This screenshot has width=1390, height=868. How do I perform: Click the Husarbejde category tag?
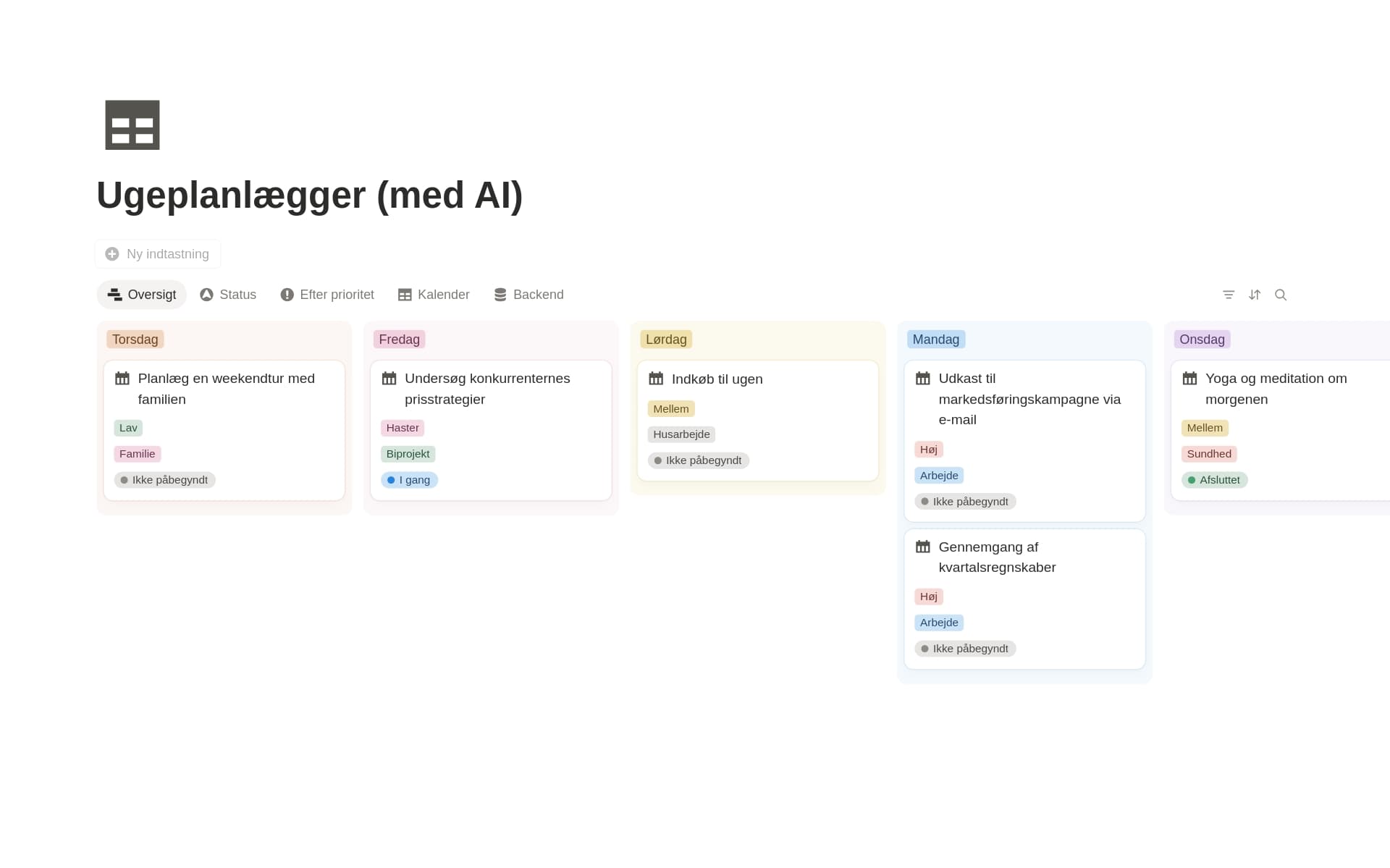click(x=681, y=434)
